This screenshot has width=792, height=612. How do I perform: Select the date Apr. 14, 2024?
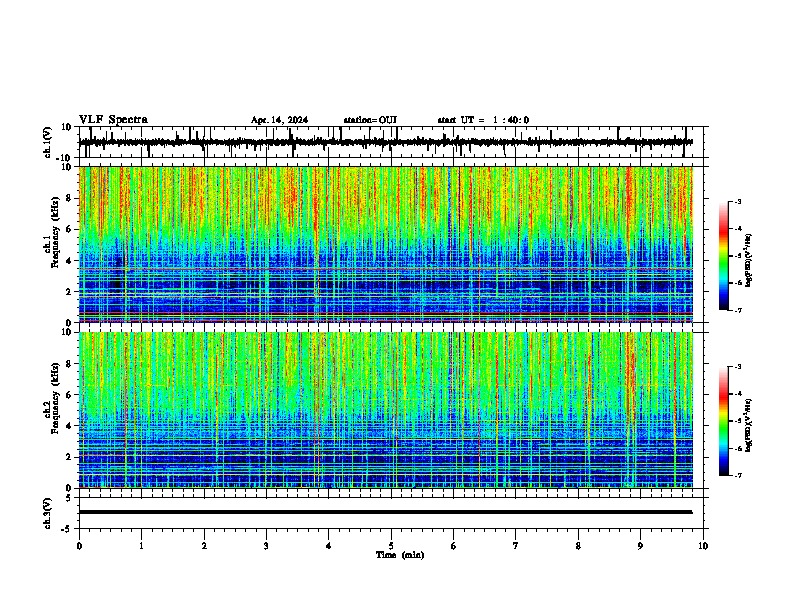(279, 120)
